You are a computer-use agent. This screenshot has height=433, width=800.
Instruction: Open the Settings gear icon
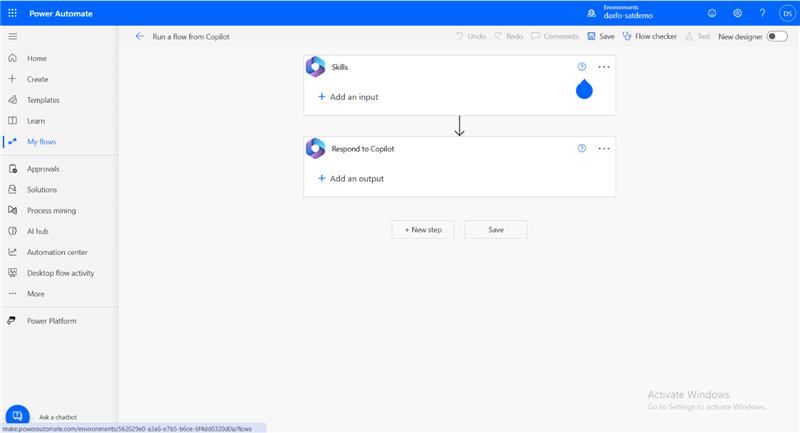[x=737, y=13]
